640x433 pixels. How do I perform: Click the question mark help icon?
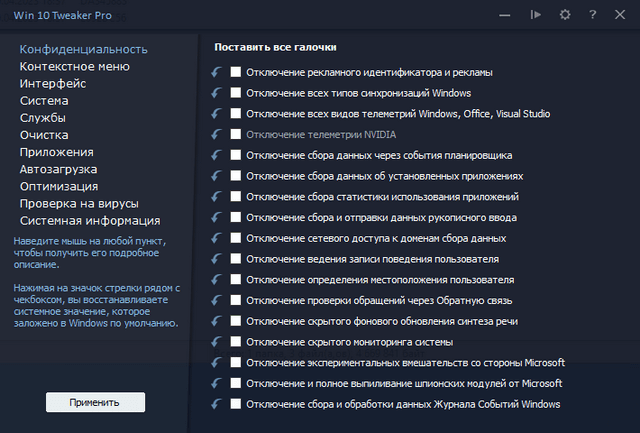592,15
